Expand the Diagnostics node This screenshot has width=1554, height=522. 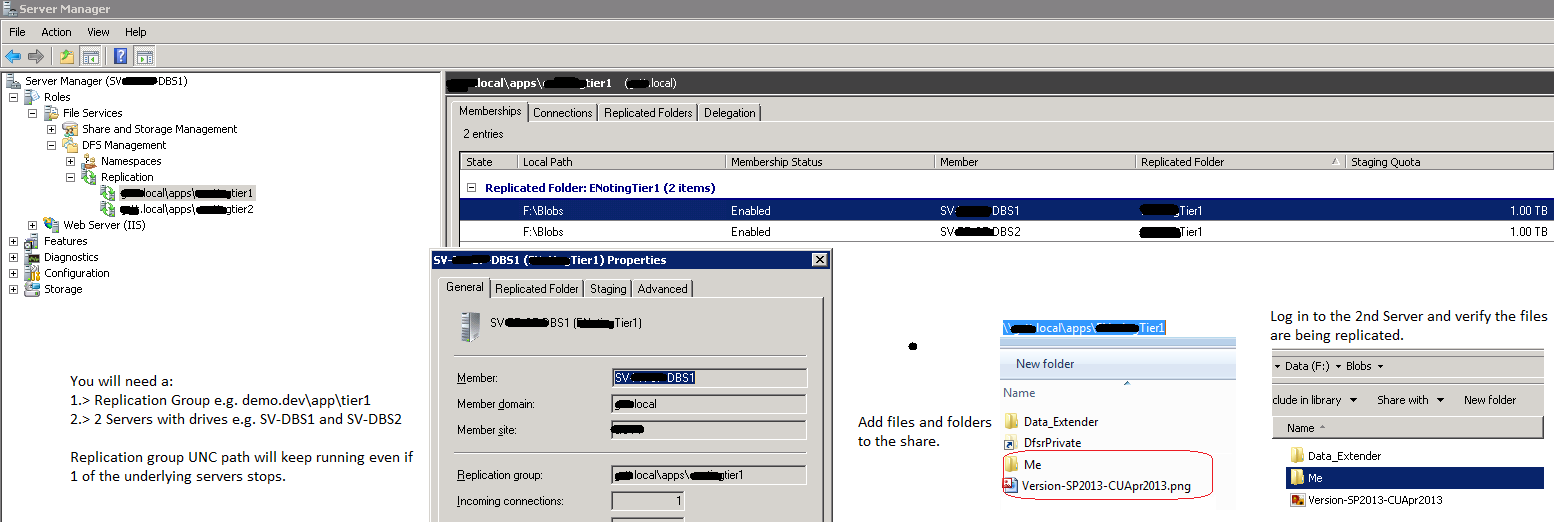point(13,257)
